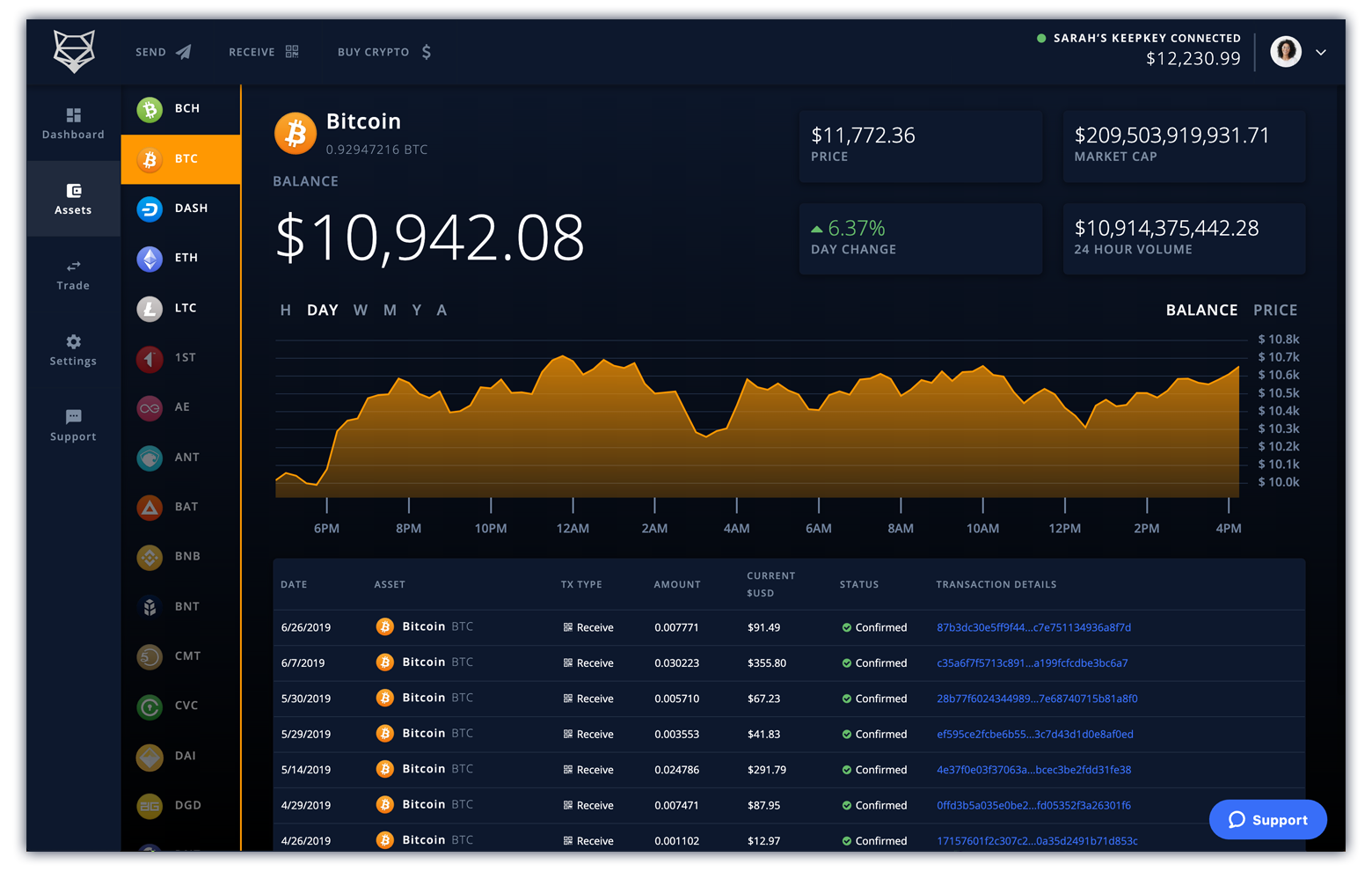Click the 0.92947216 BTC holdings text
This screenshot has height=871, width=1372.
376,150
